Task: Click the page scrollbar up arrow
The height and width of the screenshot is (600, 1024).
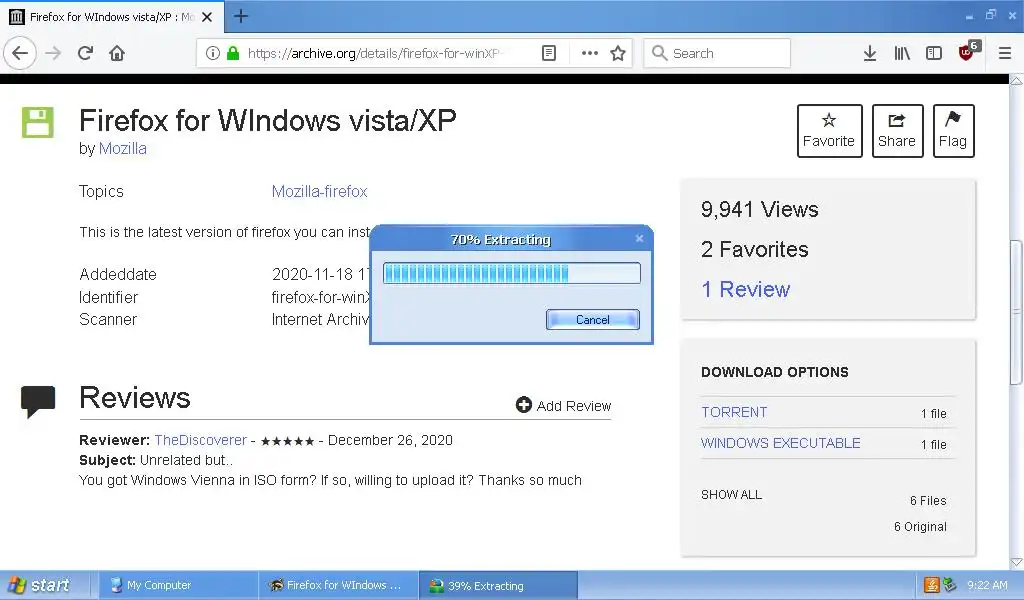Action: (x=1017, y=80)
